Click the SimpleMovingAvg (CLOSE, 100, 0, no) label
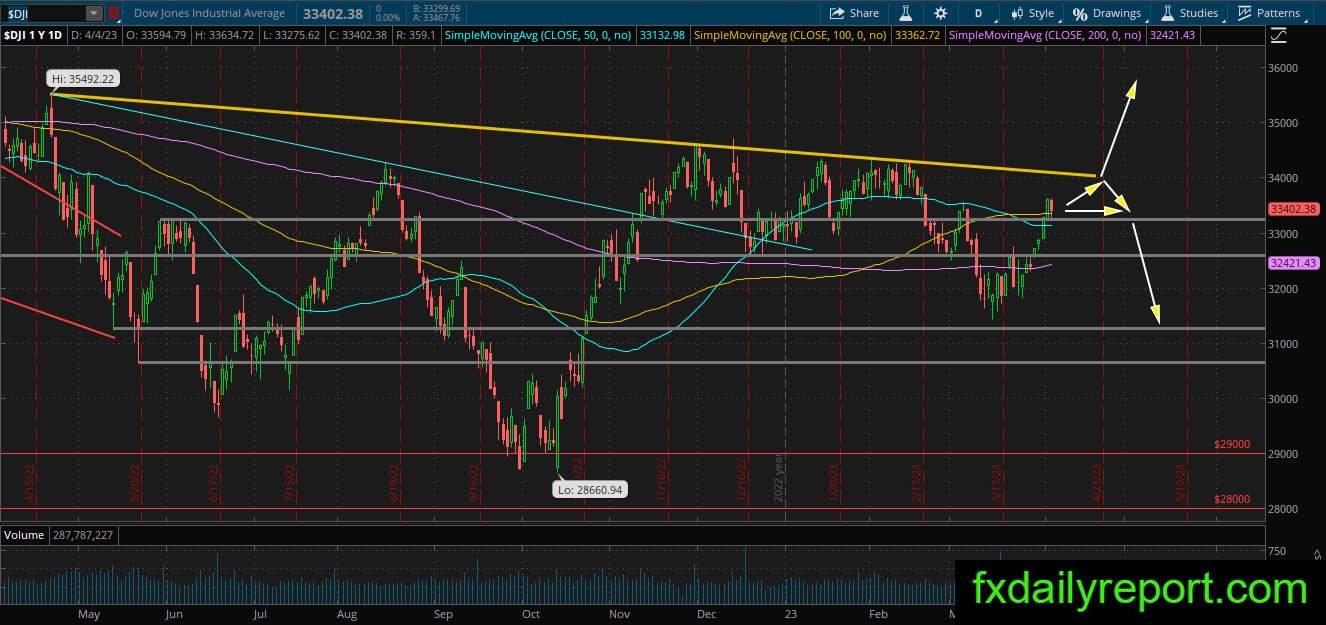The width and height of the screenshot is (1326, 625). click(790, 35)
